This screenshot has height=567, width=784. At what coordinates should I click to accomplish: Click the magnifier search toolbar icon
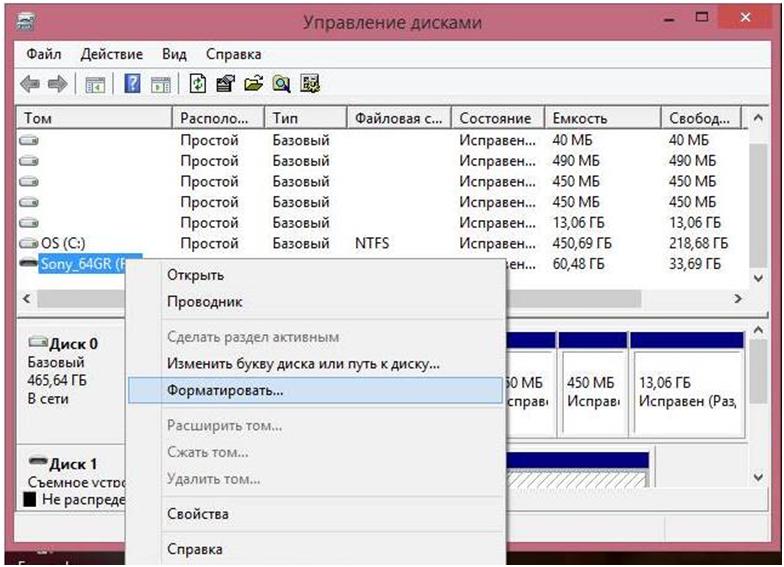click(282, 84)
